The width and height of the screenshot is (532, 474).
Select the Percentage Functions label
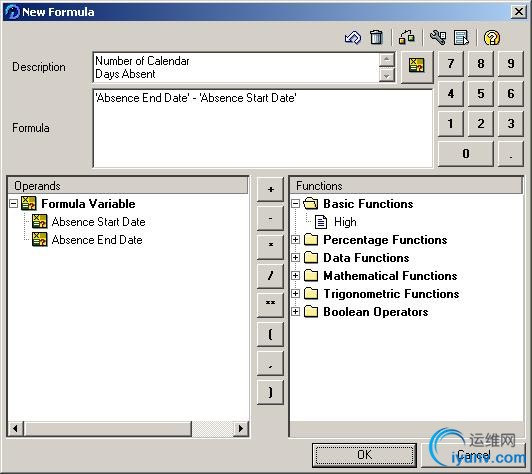click(385, 240)
